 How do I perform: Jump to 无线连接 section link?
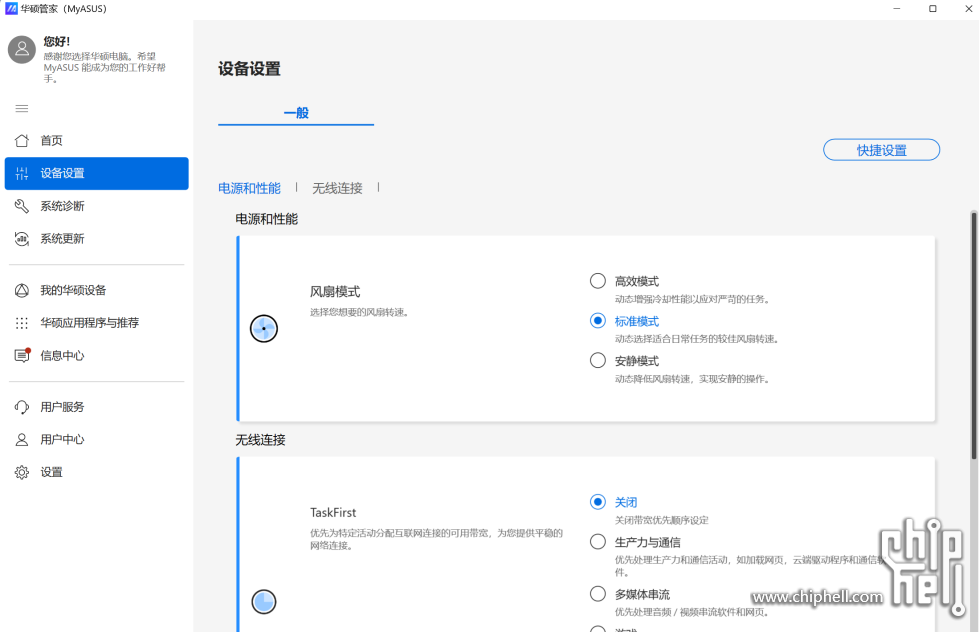pyautogui.click(x=337, y=188)
